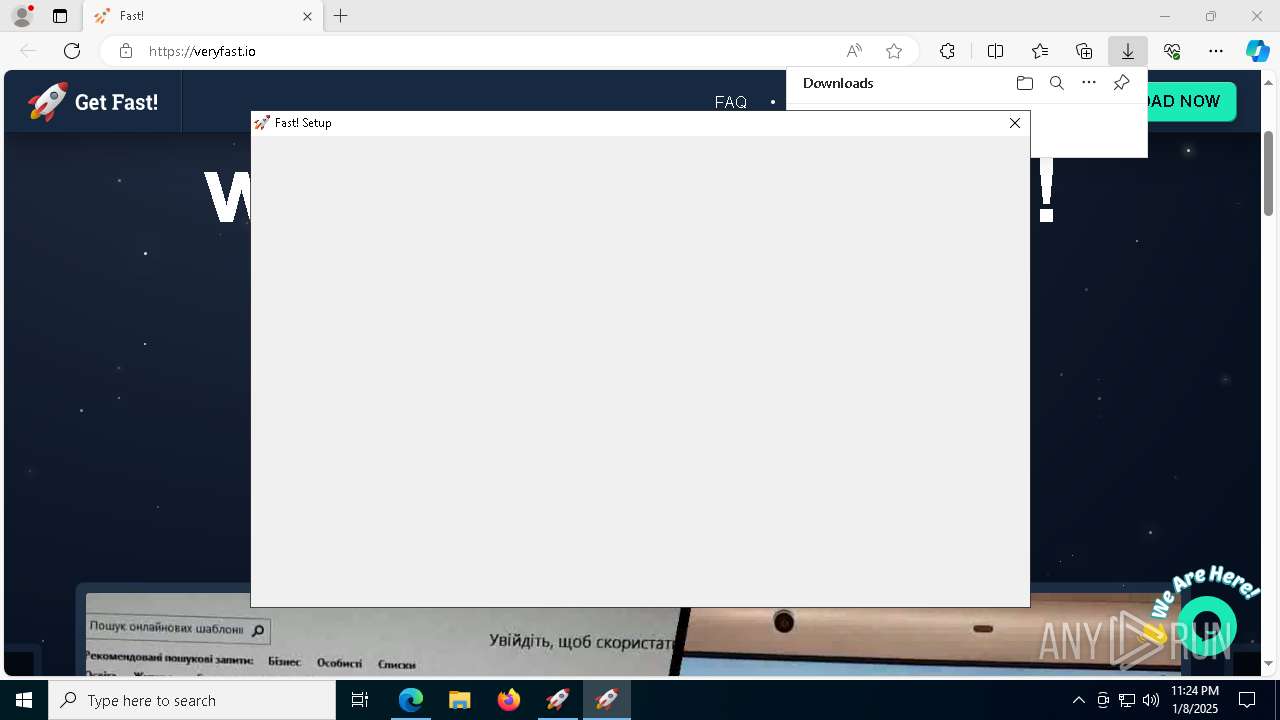Image resolution: width=1280 pixels, height=720 pixels.
Task: Close the Fast! Setup window
Action: click(1015, 123)
